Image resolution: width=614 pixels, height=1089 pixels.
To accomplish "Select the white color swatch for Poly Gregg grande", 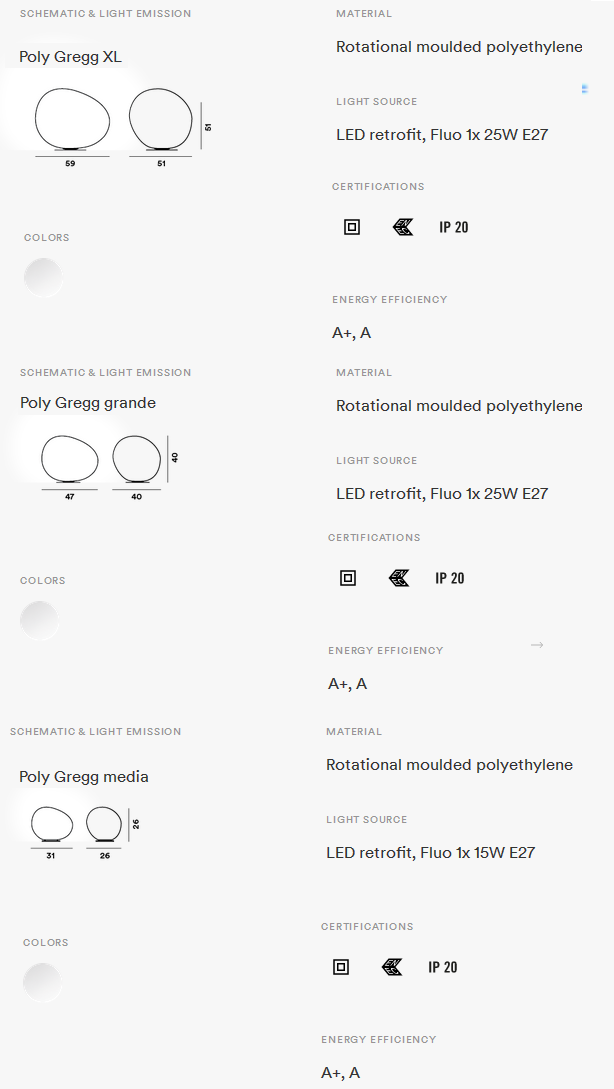I will coord(39,621).
